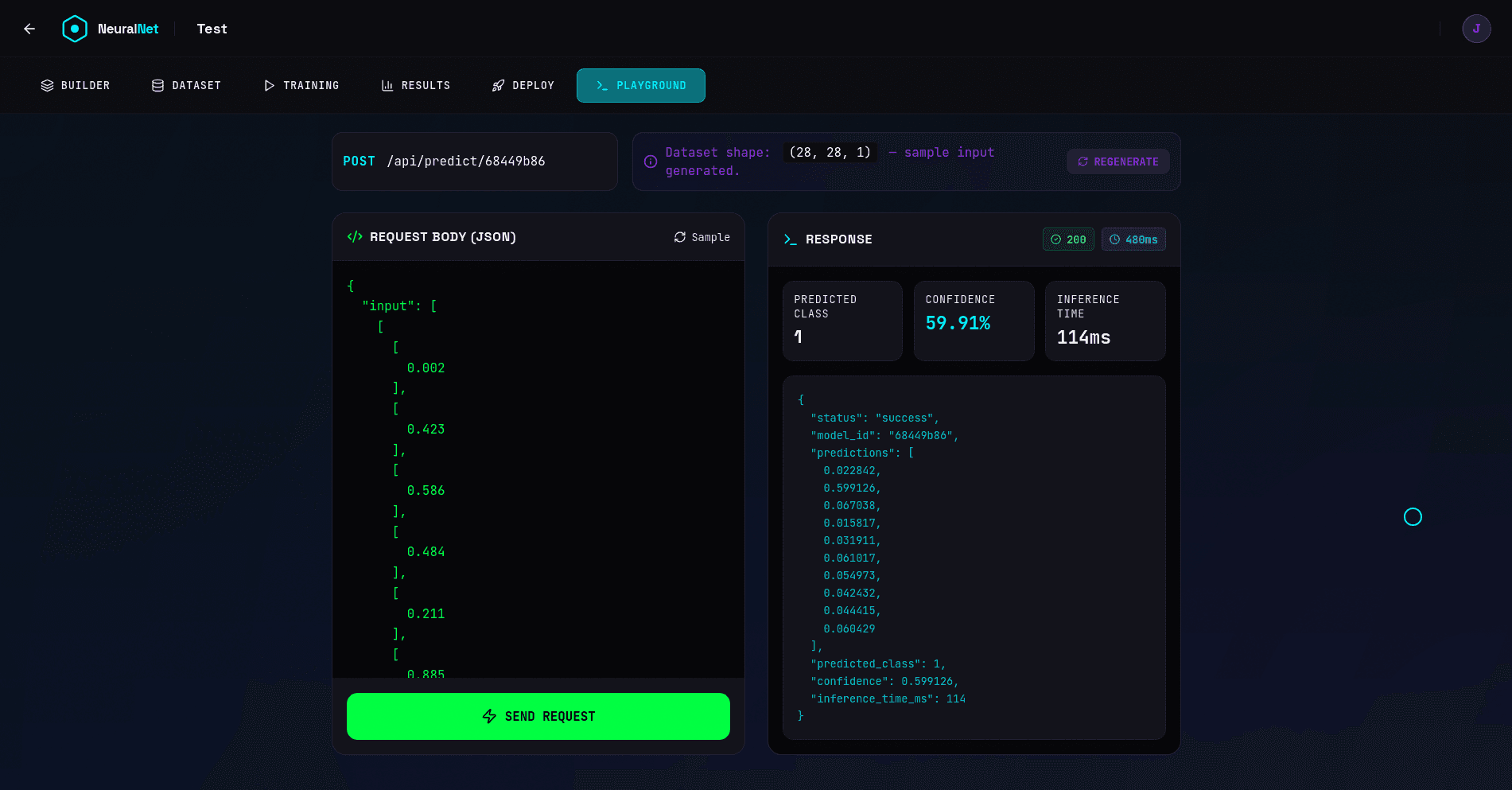Viewport: 1512px width, 790px height.
Task: Click the Confidence 59.91% value
Action: pos(958,323)
